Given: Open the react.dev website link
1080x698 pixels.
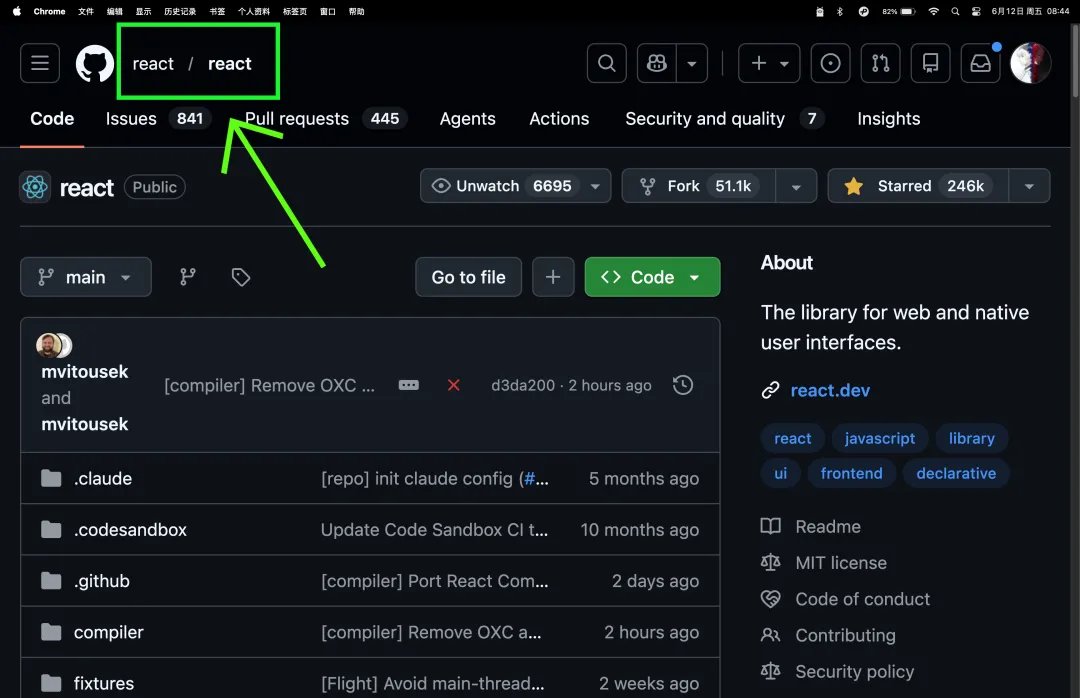Looking at the screenshot, I should [830, 390].
